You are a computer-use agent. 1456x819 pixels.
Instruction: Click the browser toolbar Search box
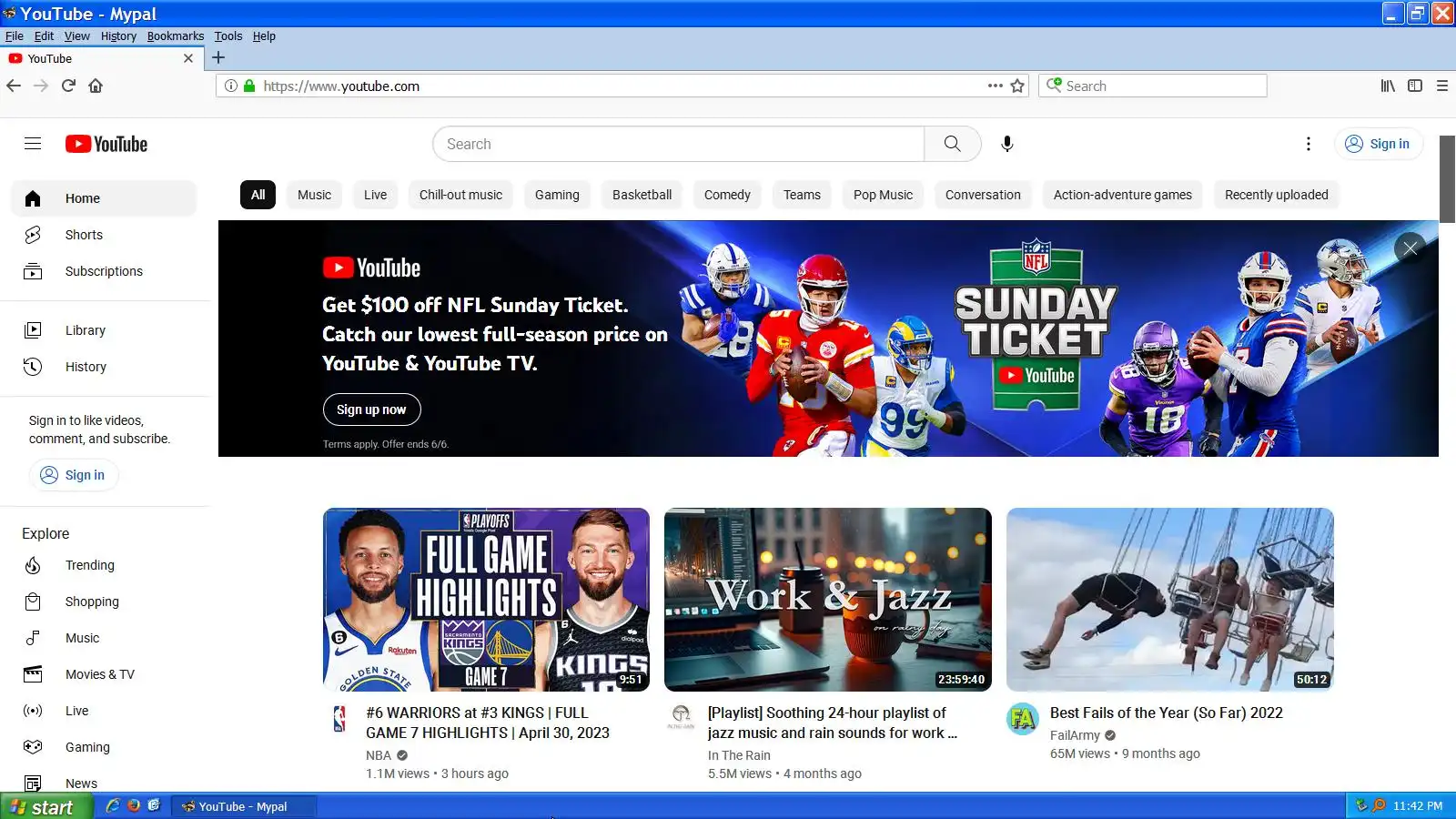1153,86
